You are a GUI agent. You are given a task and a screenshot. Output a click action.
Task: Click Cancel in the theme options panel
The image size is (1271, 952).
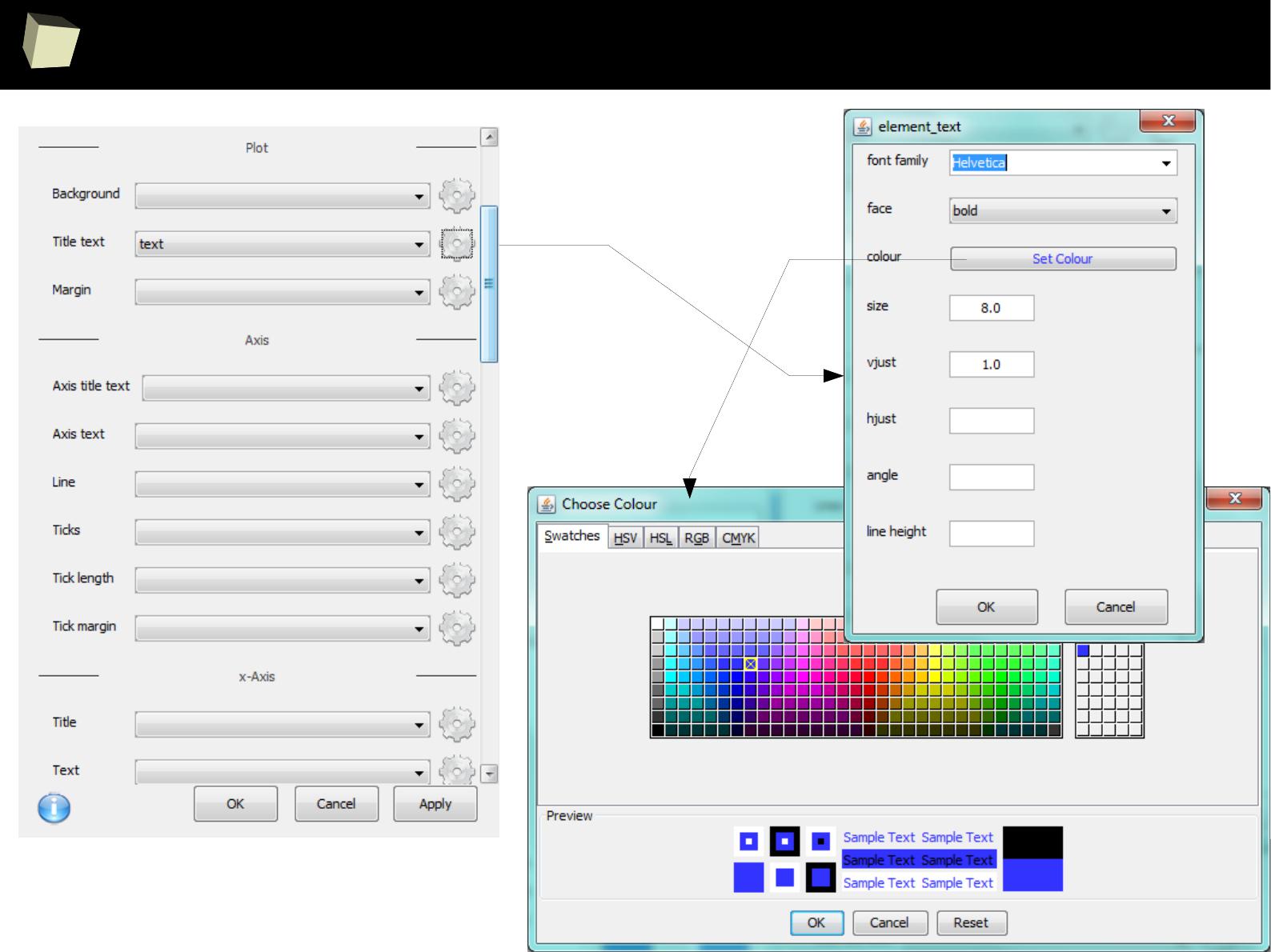336,803
